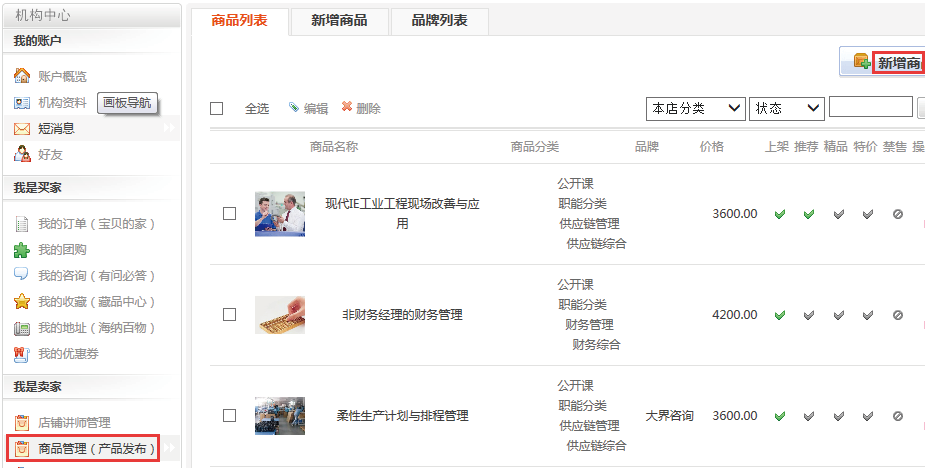This screenshot has height=468, width=925.
Task: Click the red 删除 delete icon
Action: pos(347,108)
